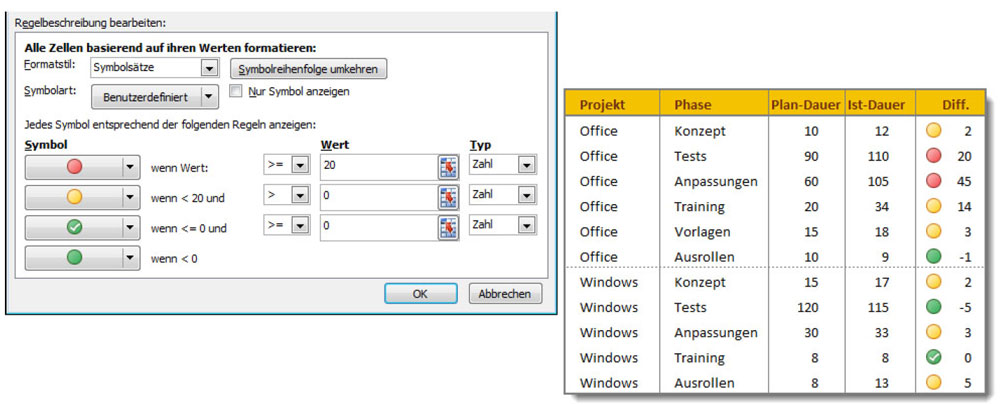The height and width of the screenshot is (404, 1000).
Task: Click red circle symbol button
Action: [x=74, y=167]
